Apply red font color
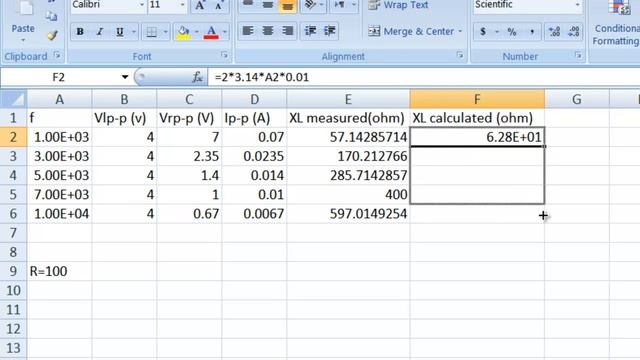The height and width of the screenshot is (360, 640). point(211,32)
